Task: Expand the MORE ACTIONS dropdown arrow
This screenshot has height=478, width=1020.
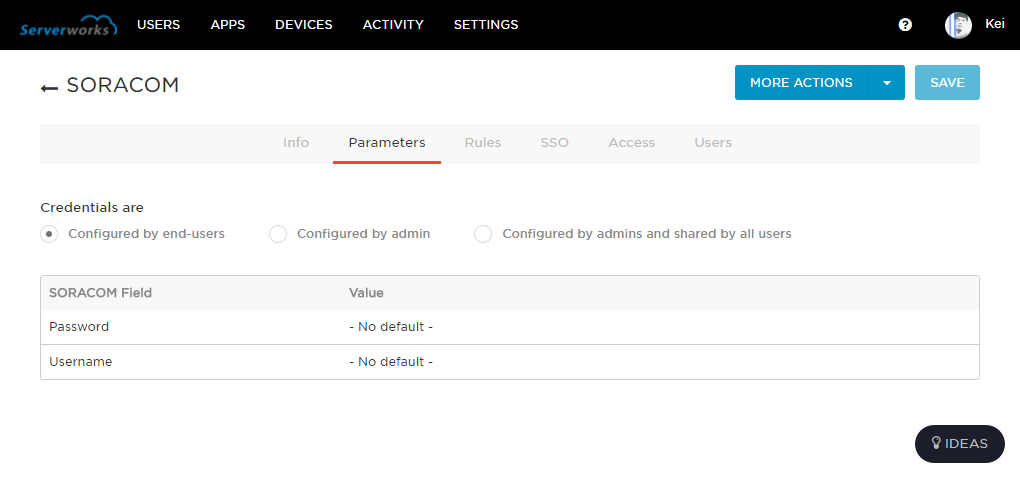Action: click(887, 83)
